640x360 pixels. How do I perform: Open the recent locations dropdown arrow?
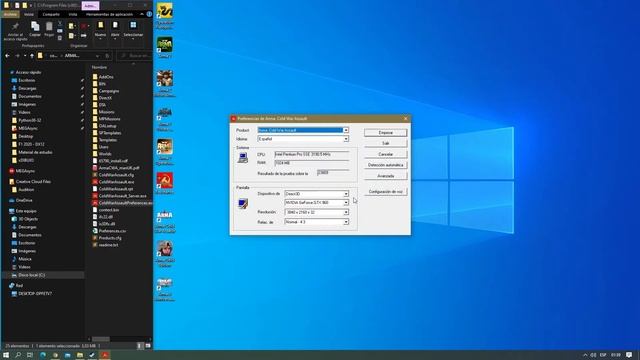(x=25, y=56)
